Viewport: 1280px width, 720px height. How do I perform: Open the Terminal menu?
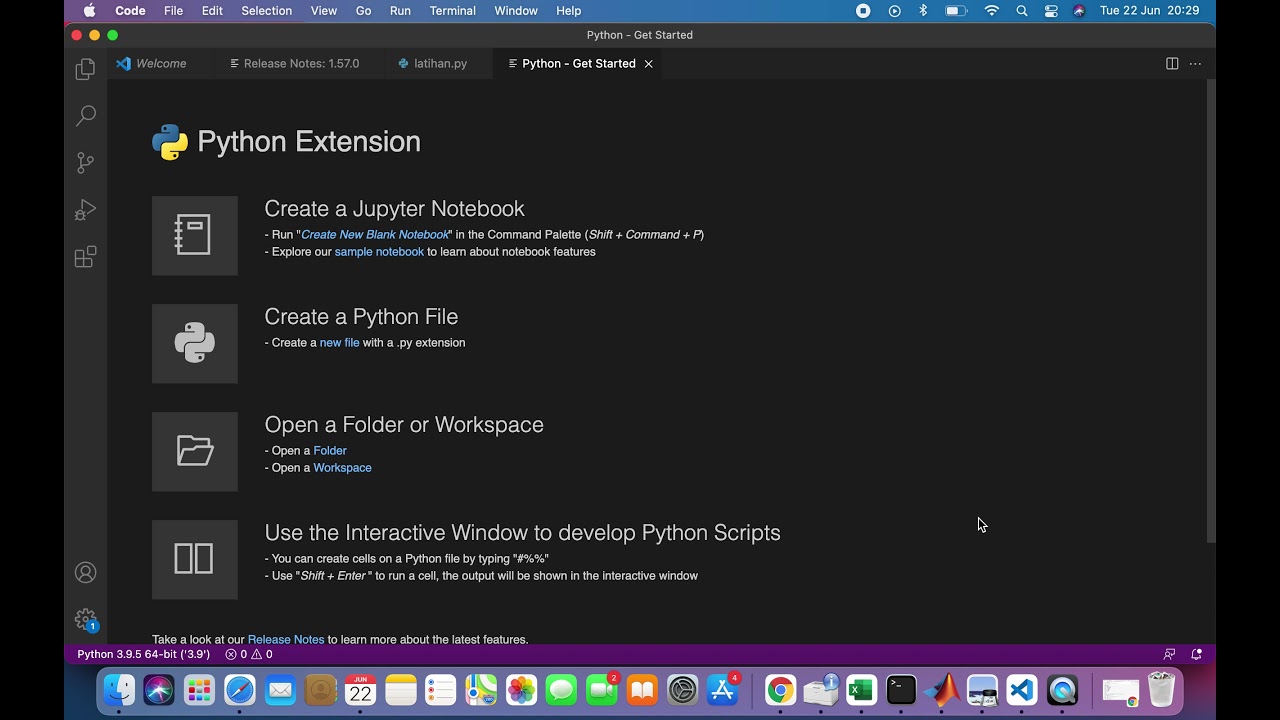click(453, 11)
